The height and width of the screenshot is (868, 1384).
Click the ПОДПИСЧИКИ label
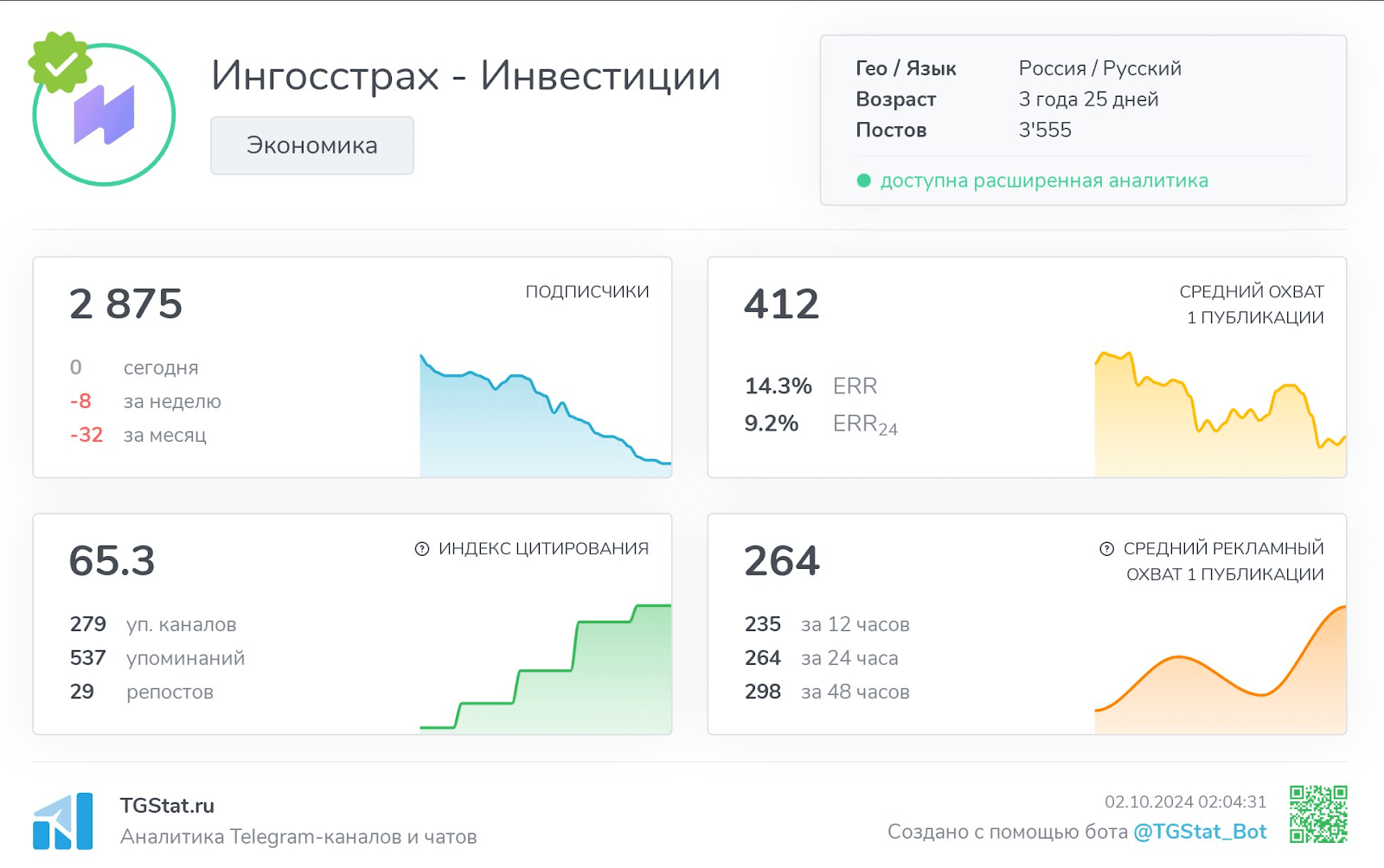click(587, 292)
